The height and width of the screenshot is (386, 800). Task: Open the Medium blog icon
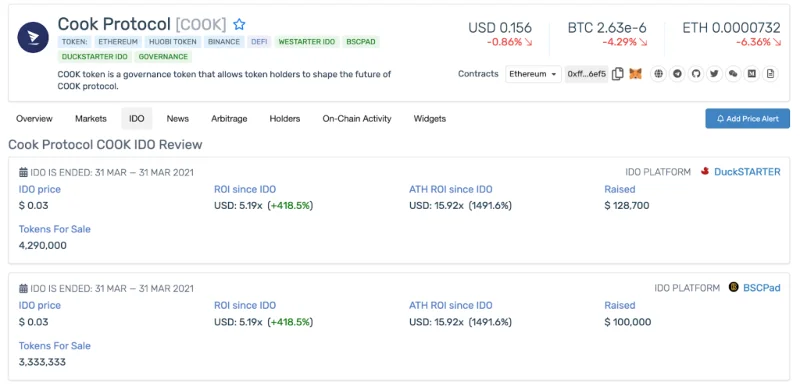(752, 74)
